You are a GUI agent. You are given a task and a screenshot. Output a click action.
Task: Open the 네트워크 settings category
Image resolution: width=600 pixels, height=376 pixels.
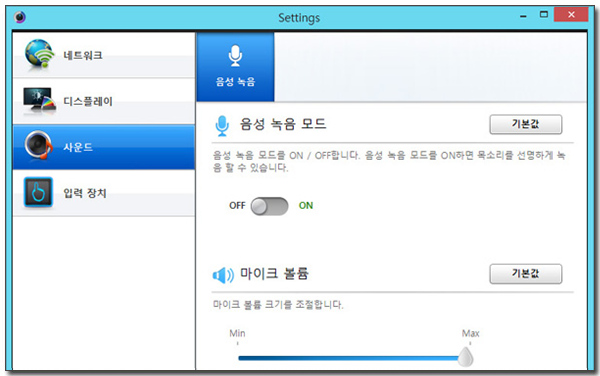tap(104, 55)
